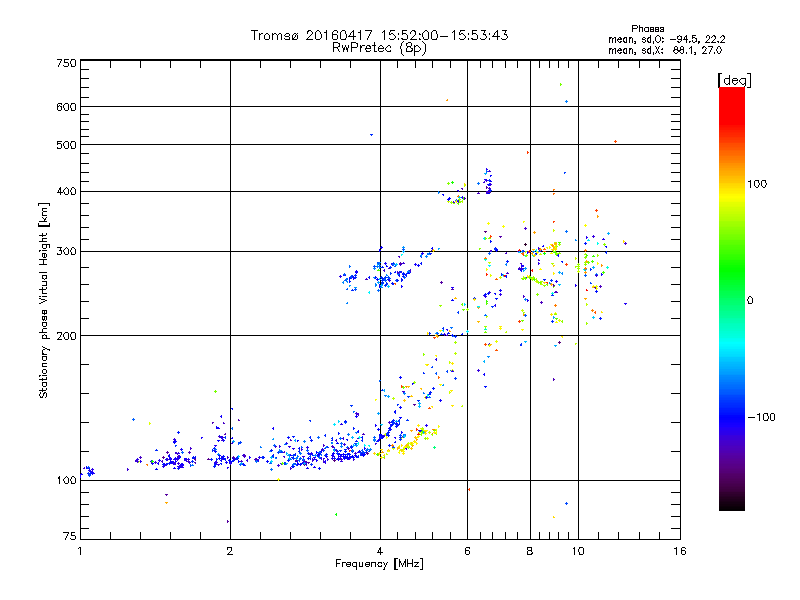This screenshot has height=600, width=800.
Task: Click the '75' y-axis tick label
Action: coord(70,536)
